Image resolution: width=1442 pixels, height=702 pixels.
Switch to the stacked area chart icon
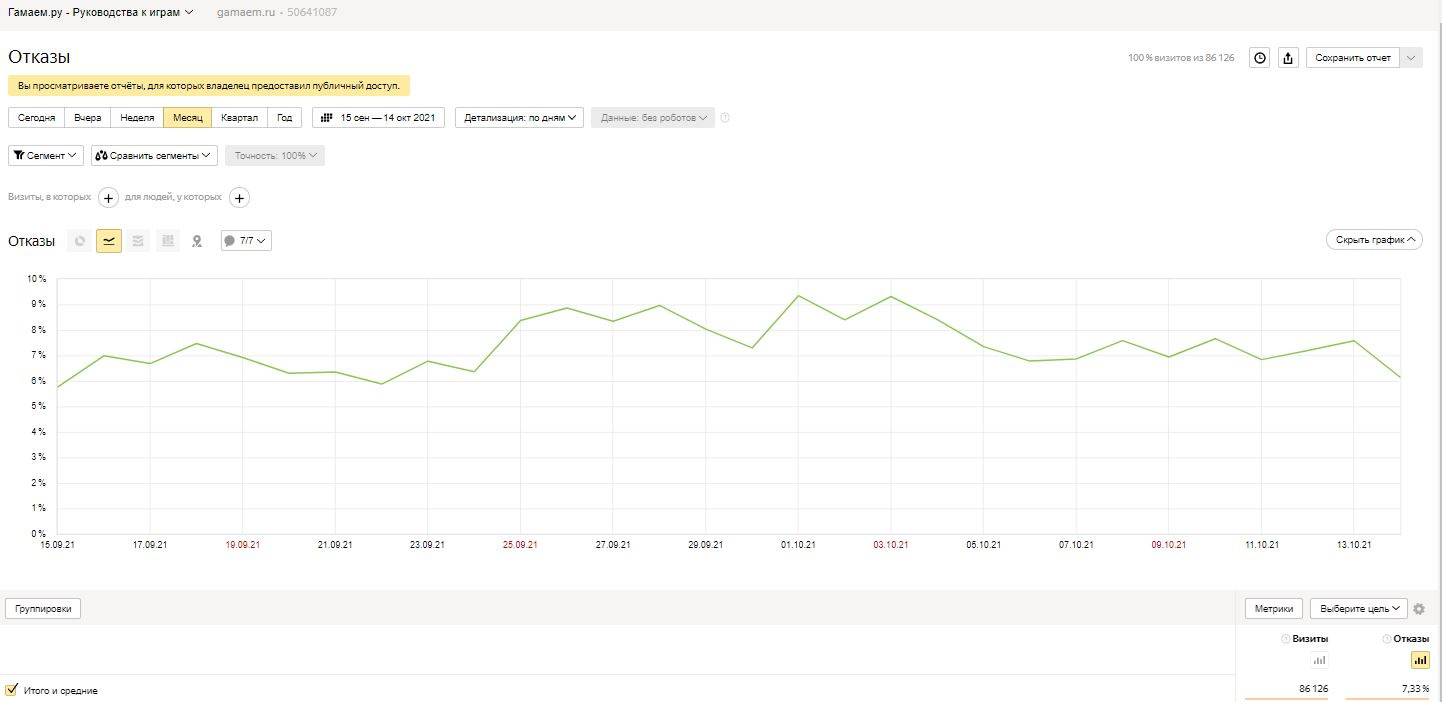pos(138,241)
